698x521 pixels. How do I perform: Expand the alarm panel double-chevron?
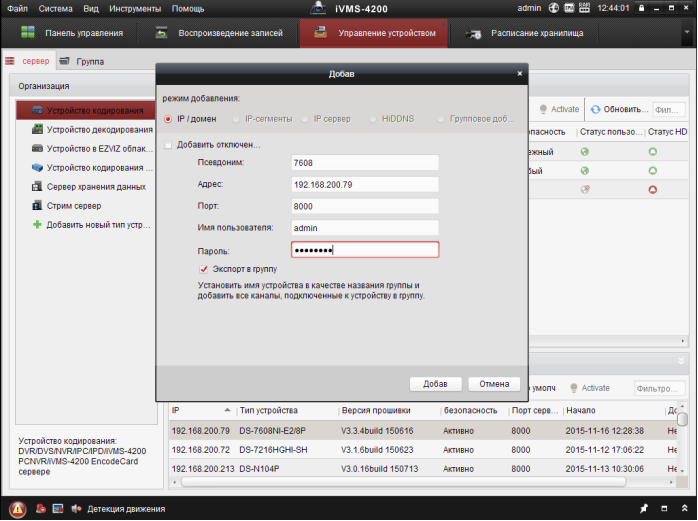[685, 508]
